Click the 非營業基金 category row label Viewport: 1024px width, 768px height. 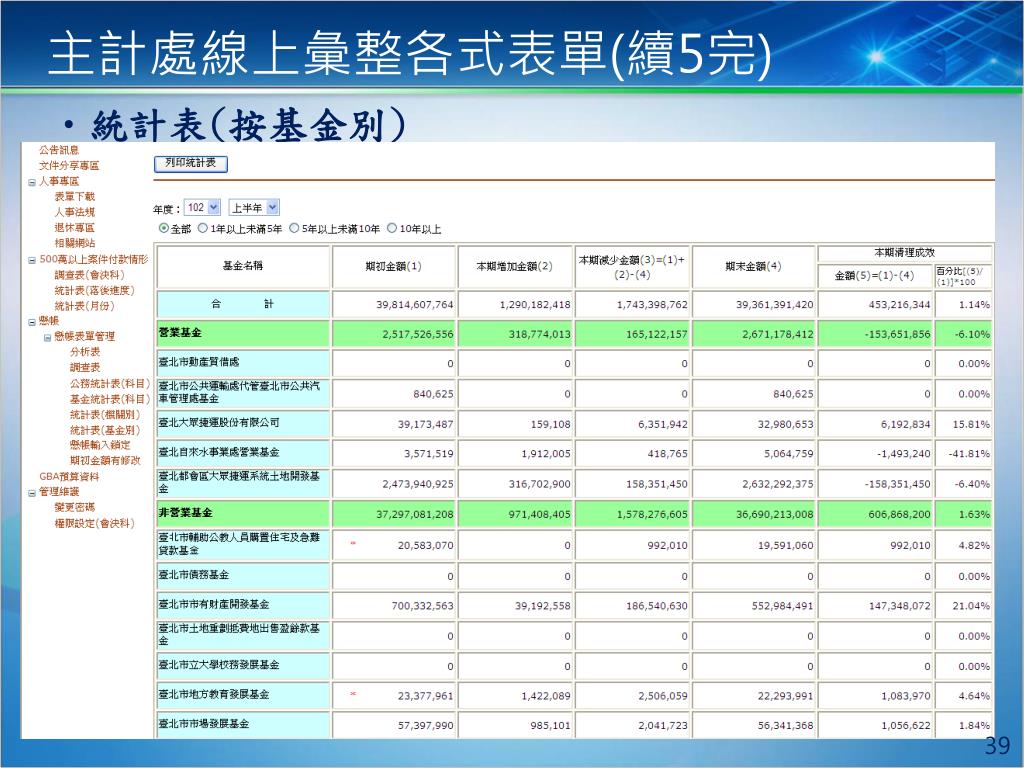185,514
